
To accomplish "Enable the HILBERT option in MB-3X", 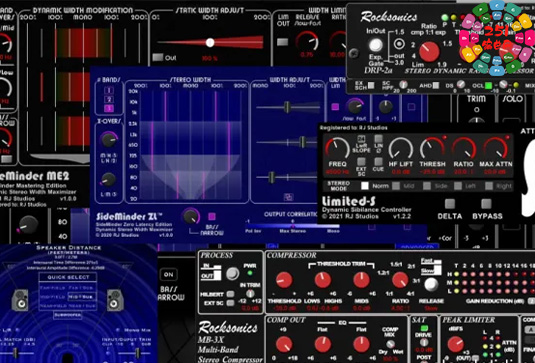I will 231,294.
